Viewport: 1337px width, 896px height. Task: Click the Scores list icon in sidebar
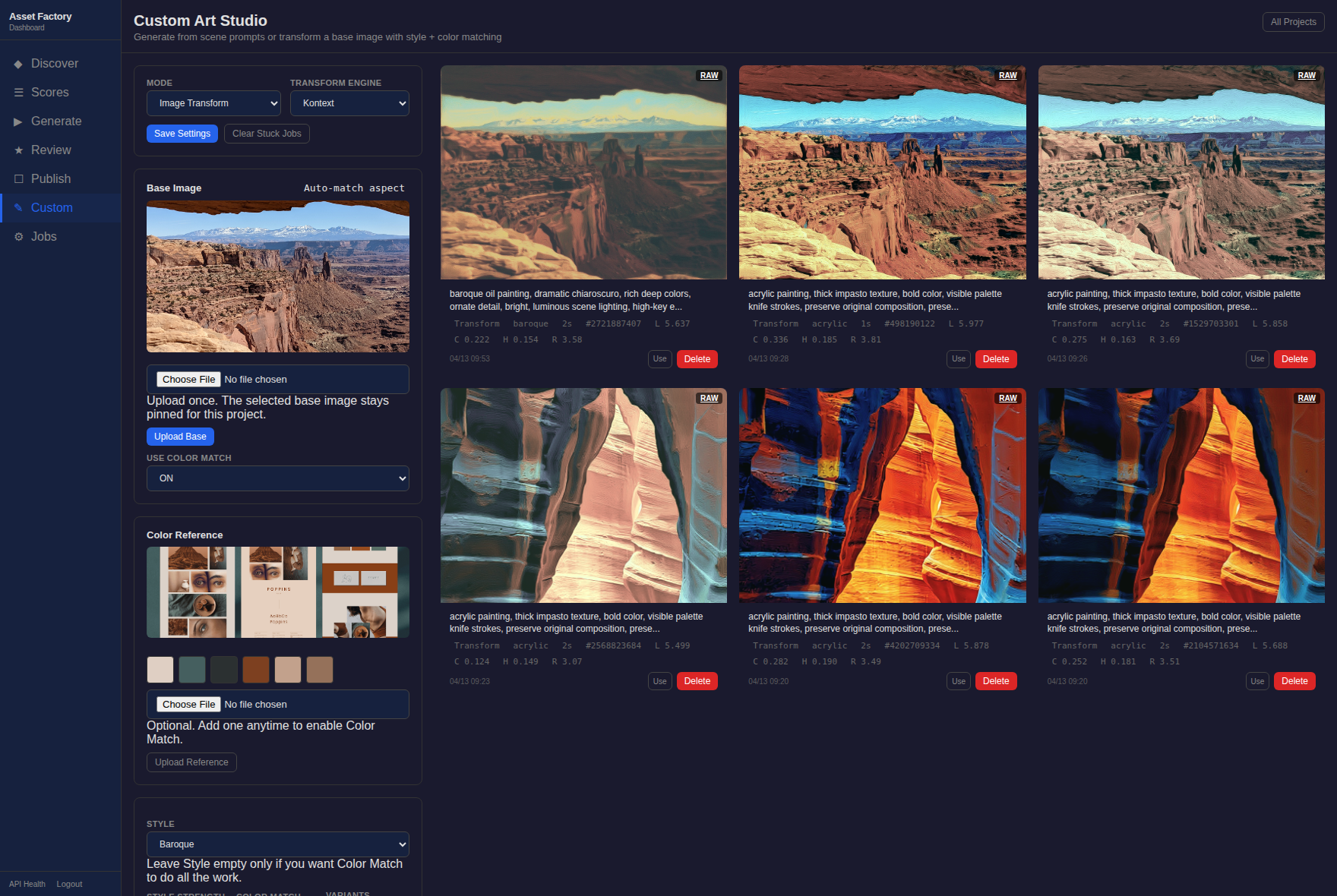(18, 93)
